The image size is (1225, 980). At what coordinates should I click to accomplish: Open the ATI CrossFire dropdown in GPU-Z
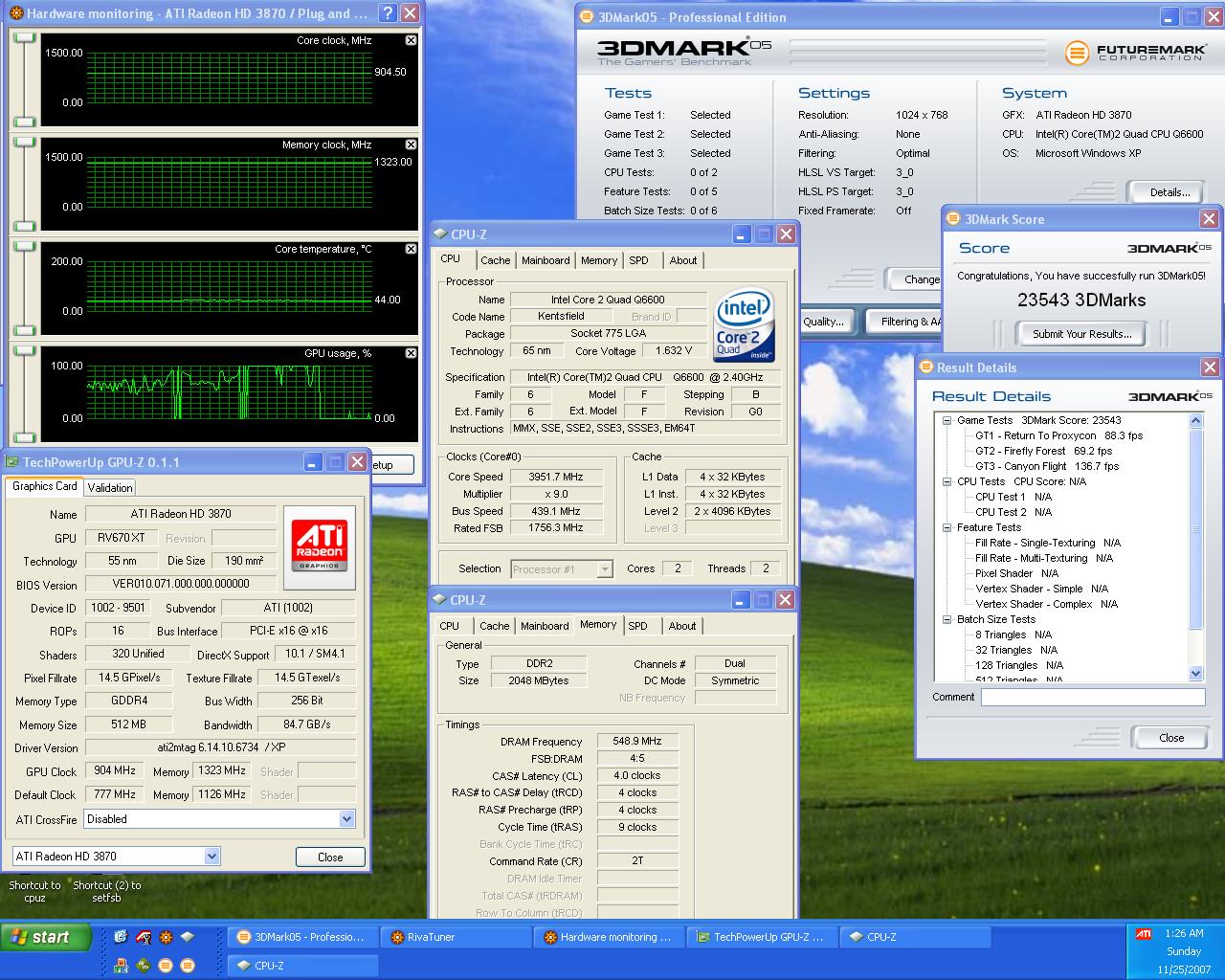(346, 819)
